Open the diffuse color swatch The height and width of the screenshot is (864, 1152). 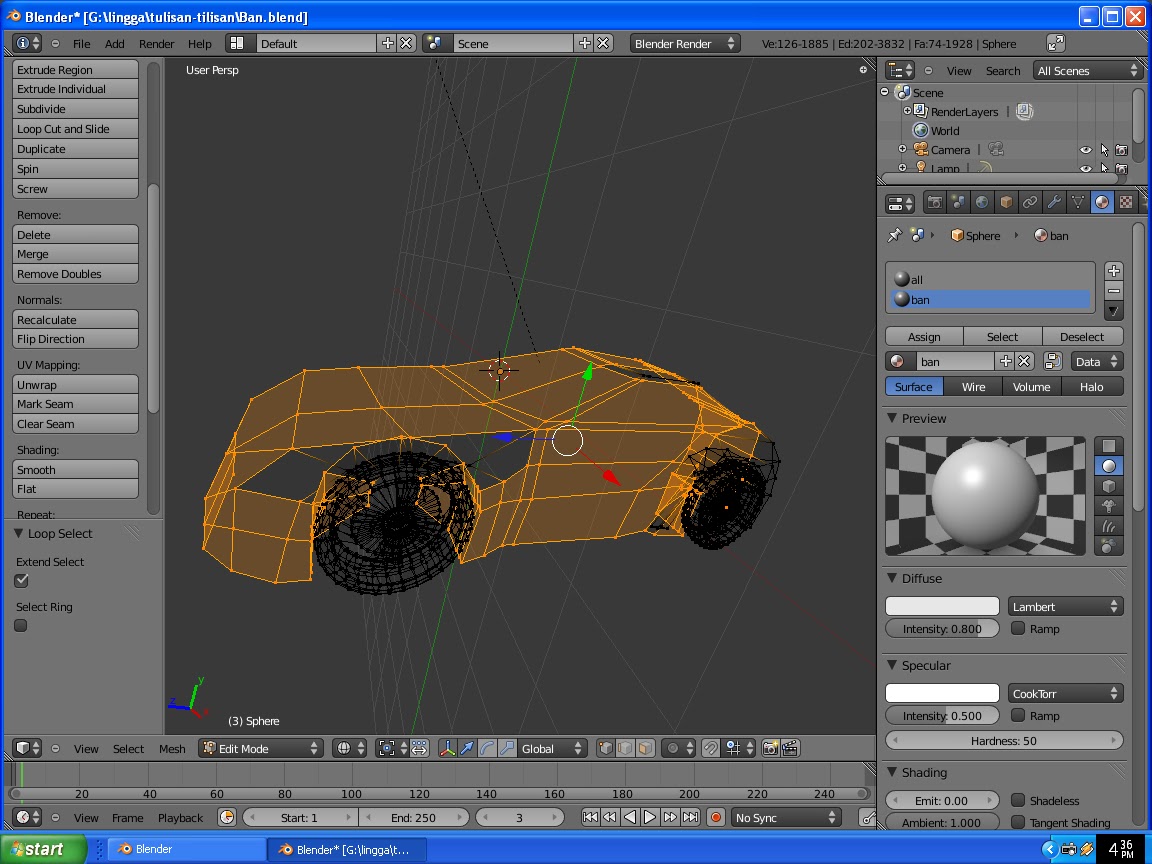943,606
